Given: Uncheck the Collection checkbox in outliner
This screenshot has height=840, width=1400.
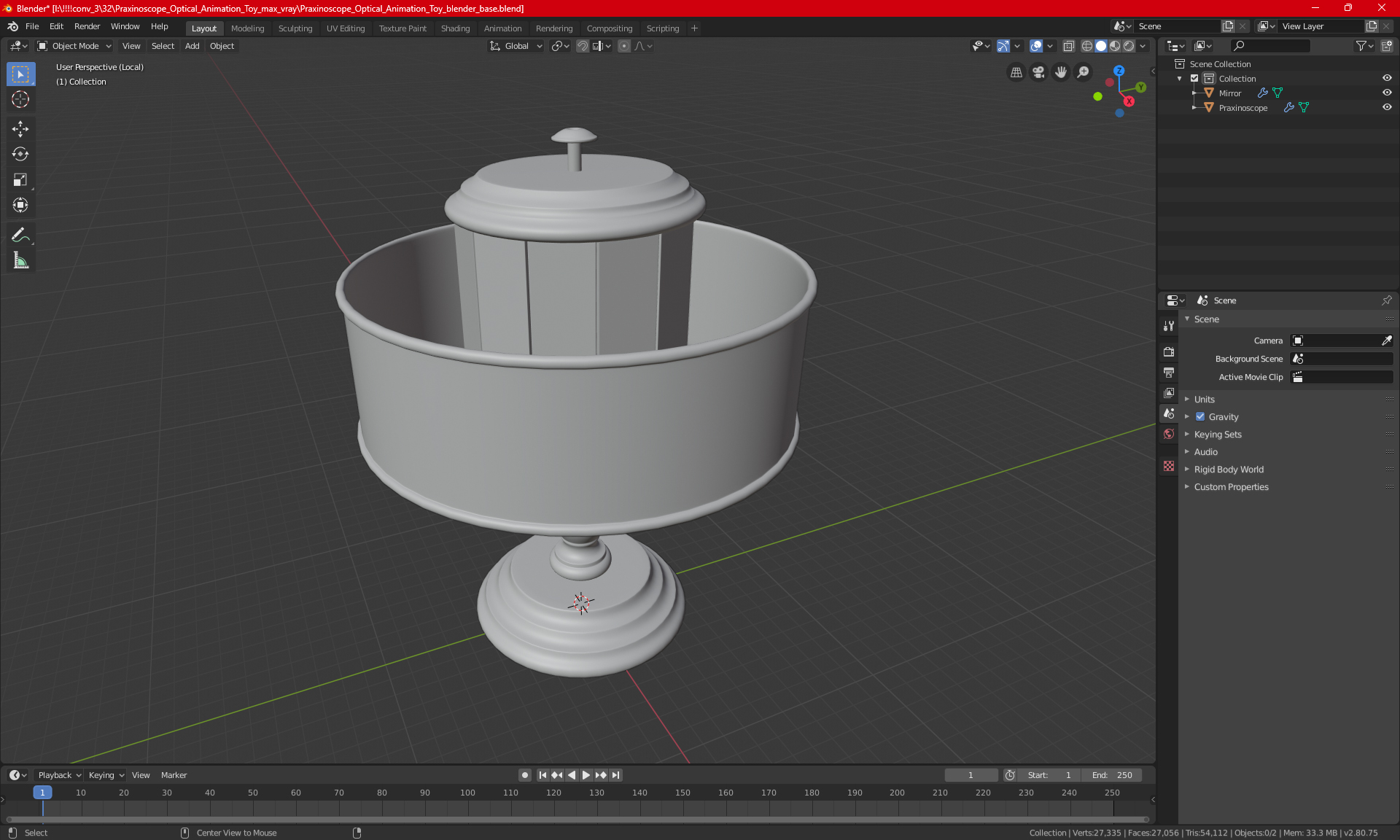Looking at the screenshot, I should tap(1194, 78).
